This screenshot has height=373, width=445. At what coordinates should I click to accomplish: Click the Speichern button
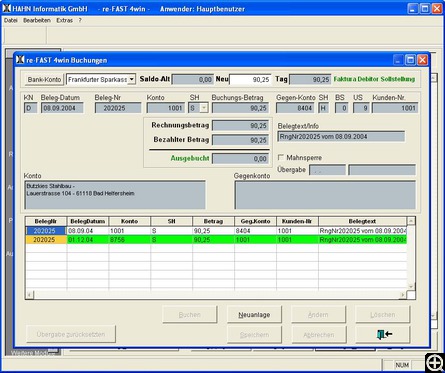(x=254, y=334)
